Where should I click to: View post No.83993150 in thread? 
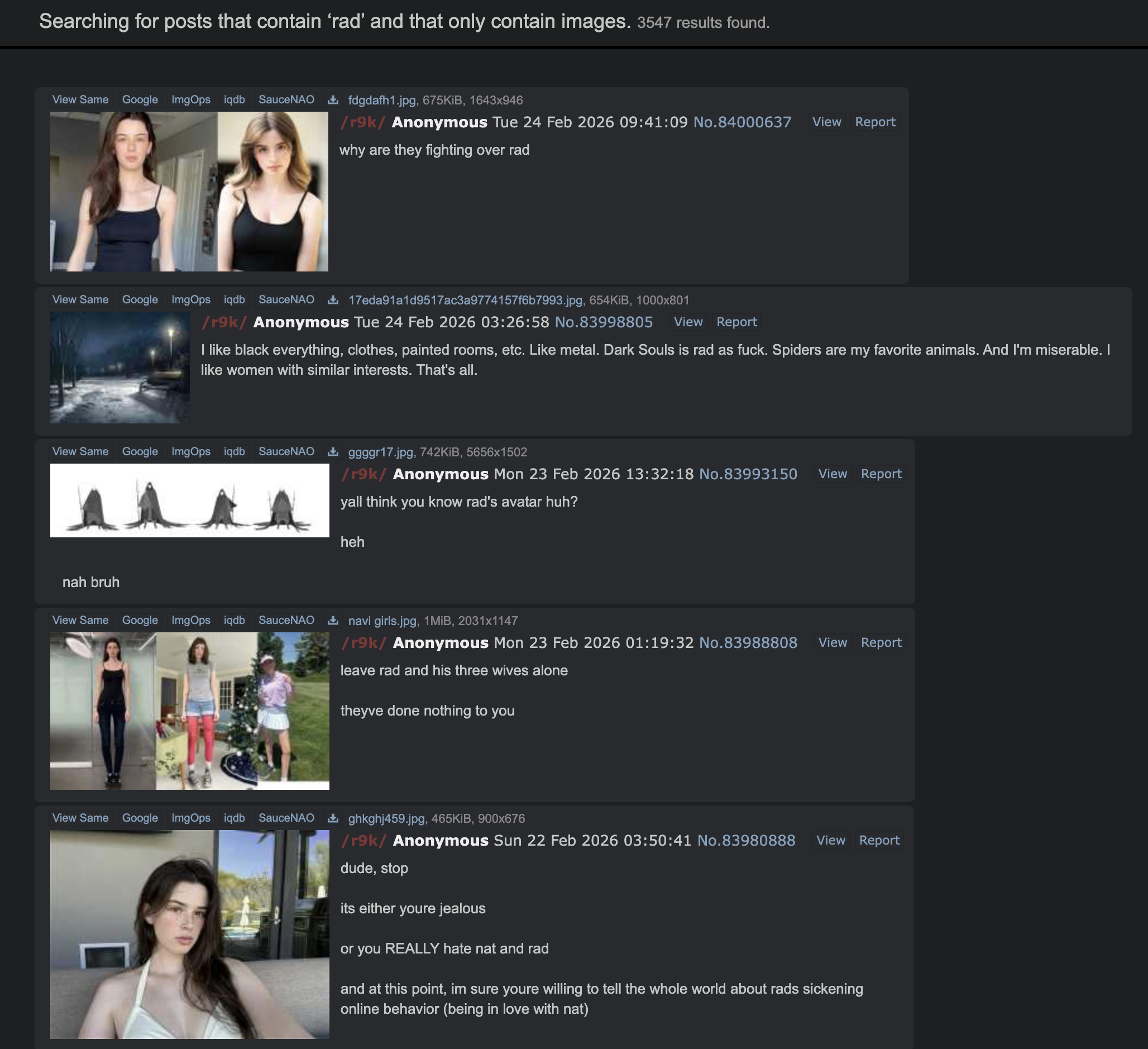[832, 475]
